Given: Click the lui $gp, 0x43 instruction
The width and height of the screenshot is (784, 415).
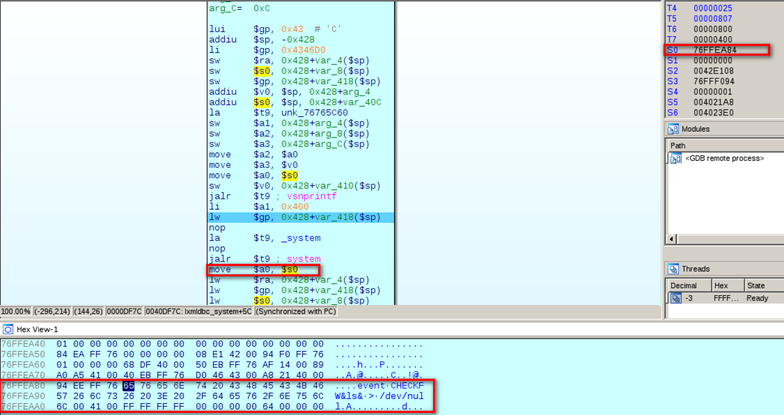Looking at the screenshot, I should [276, 29].
